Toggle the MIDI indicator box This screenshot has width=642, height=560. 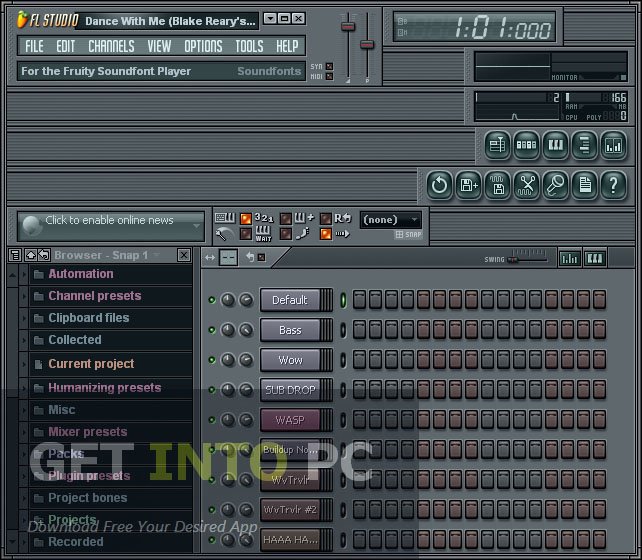click(329, 77)
